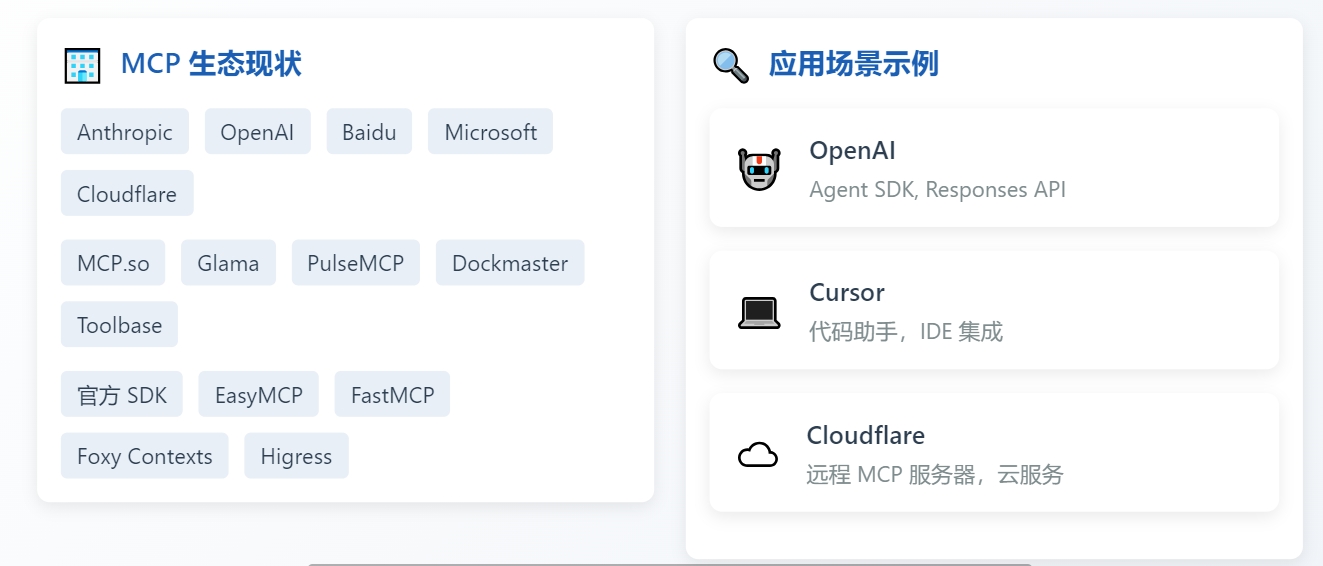Open the MCP.so tag
1323x566 pixels.
coord(113,263)
